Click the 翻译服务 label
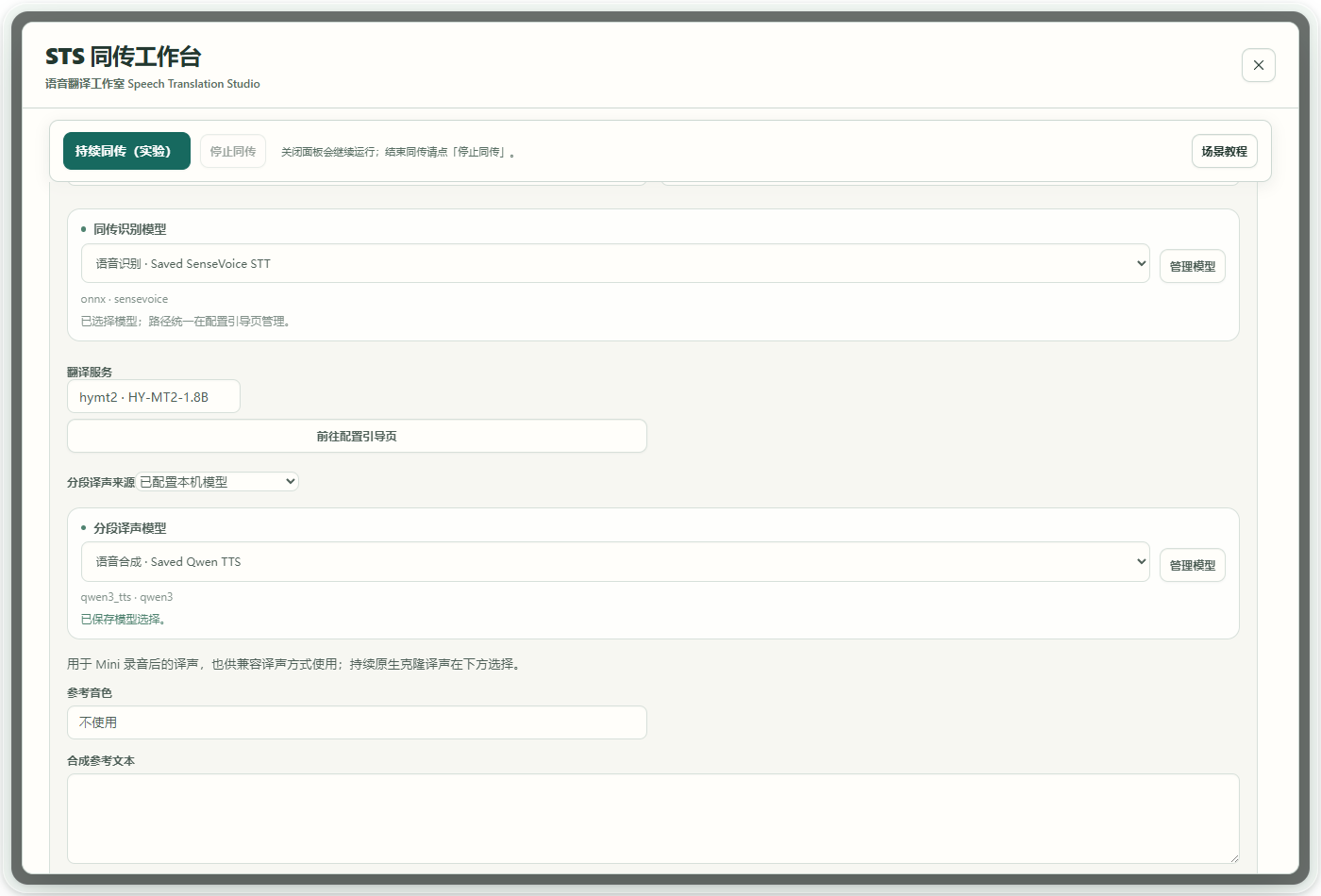The image size is (1321, 896). coord(90,372)
